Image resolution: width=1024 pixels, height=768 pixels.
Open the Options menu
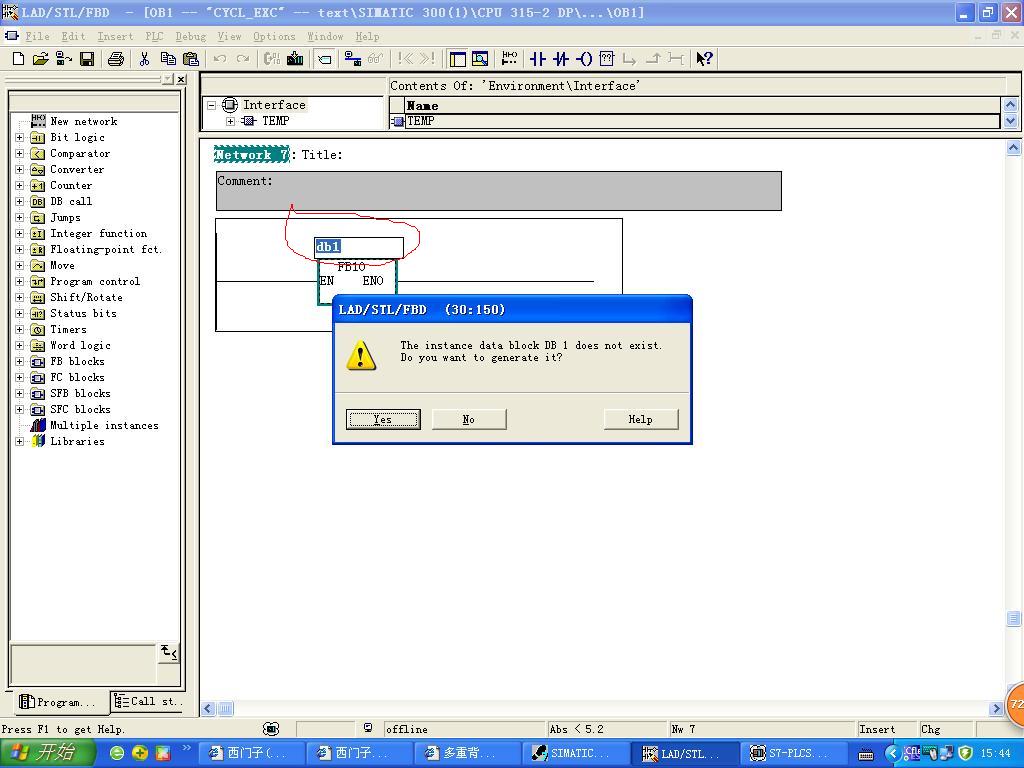click(x=274, y=37)
